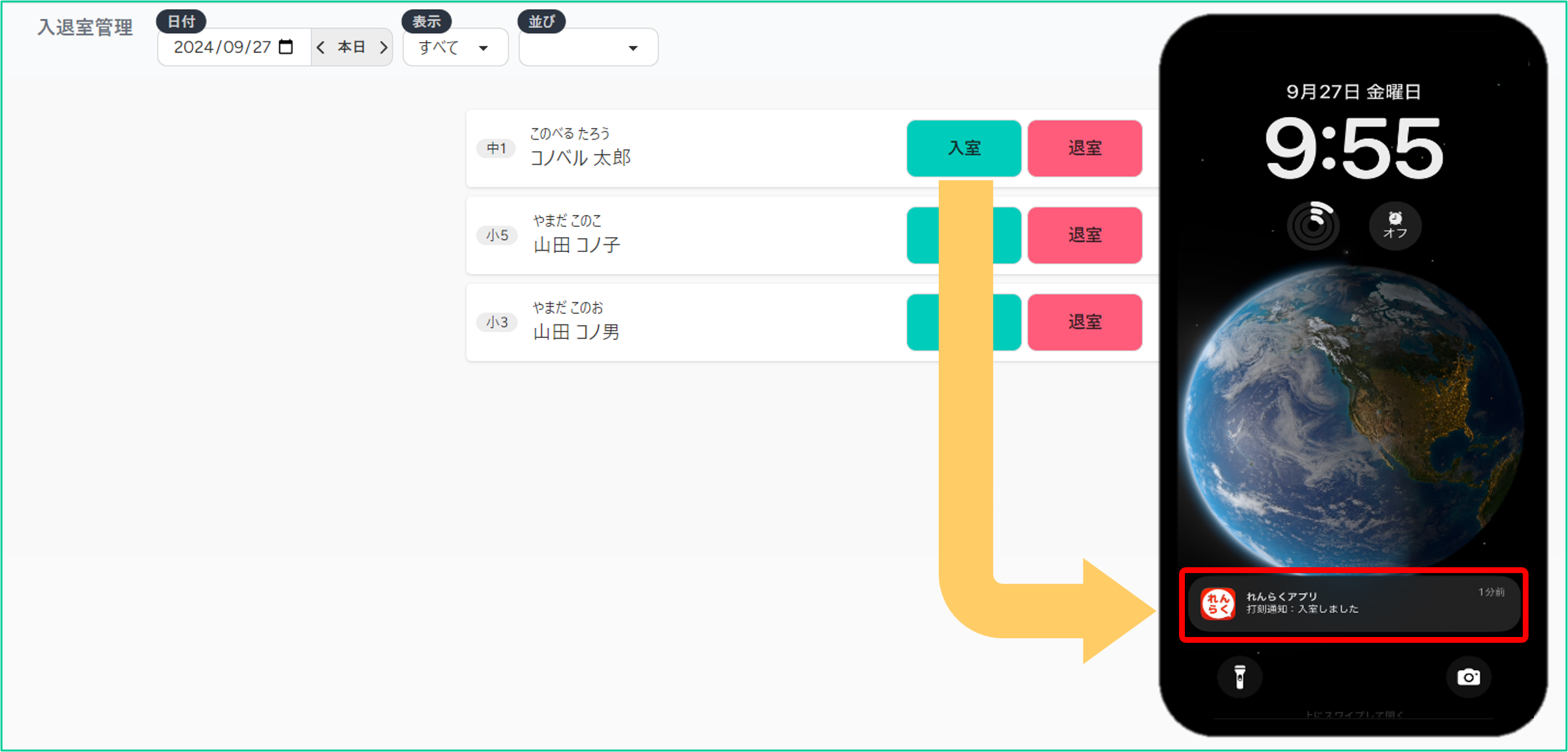Go to next day with right chevron
Viewport: 1568px width, 752px height.
point(383,47)
